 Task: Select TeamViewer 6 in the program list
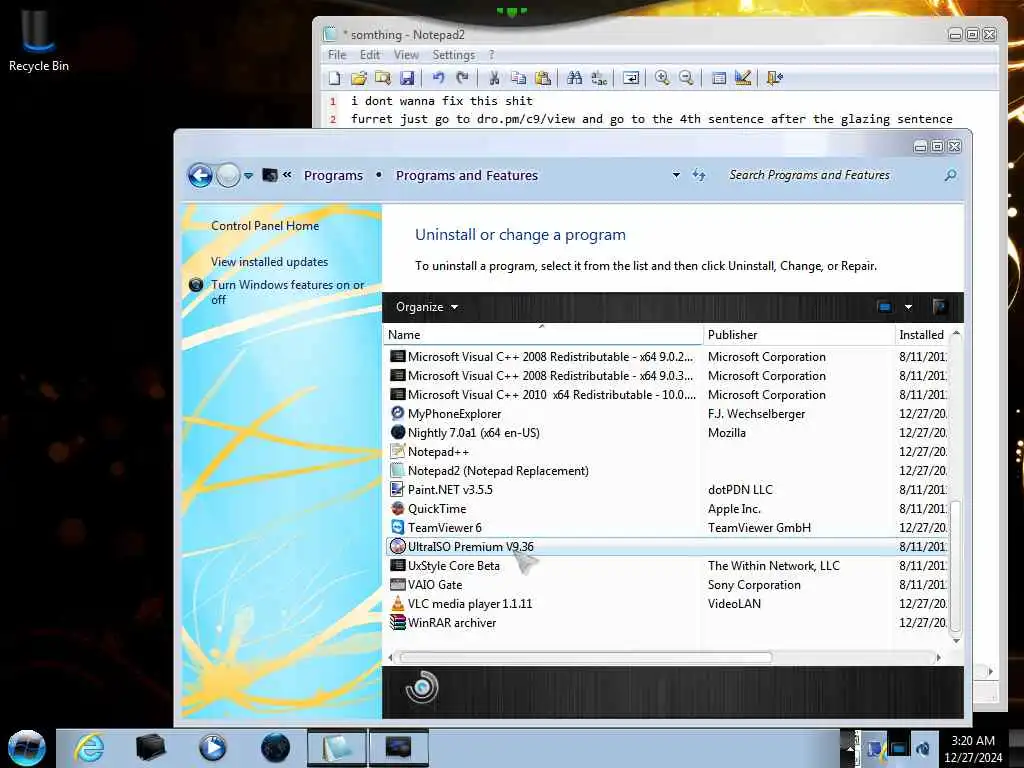[668, 528]
